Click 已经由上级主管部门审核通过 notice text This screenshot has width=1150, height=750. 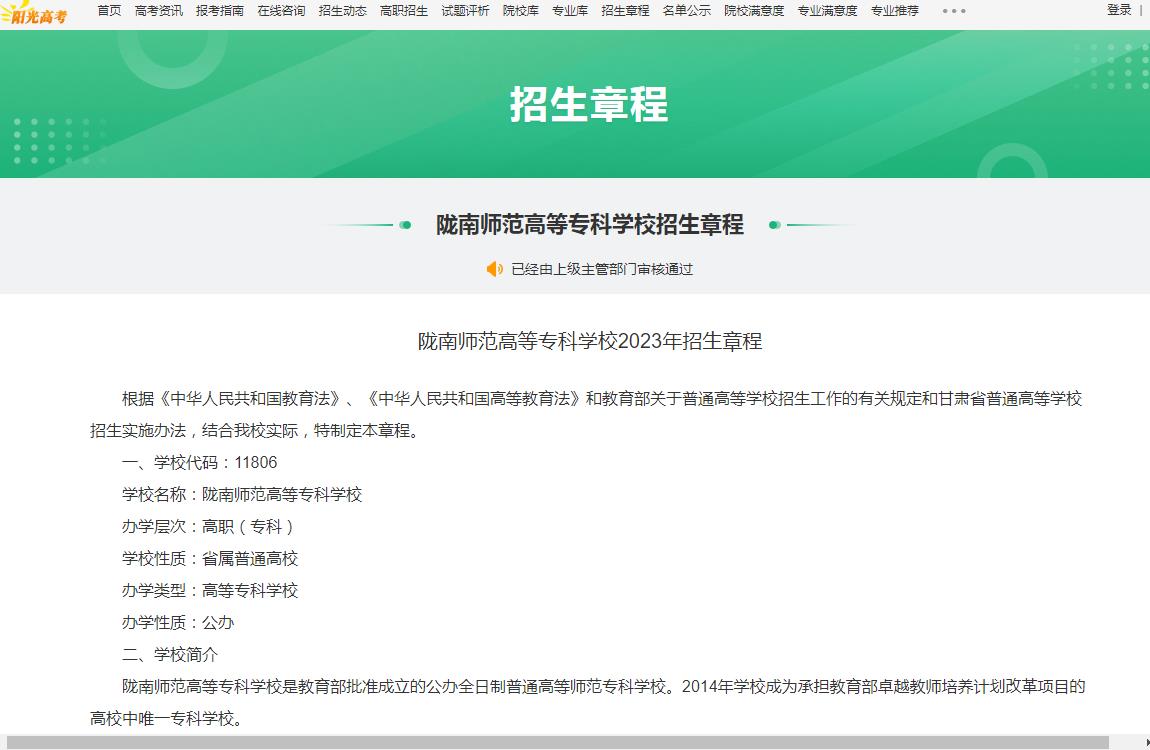pos(602,269)
